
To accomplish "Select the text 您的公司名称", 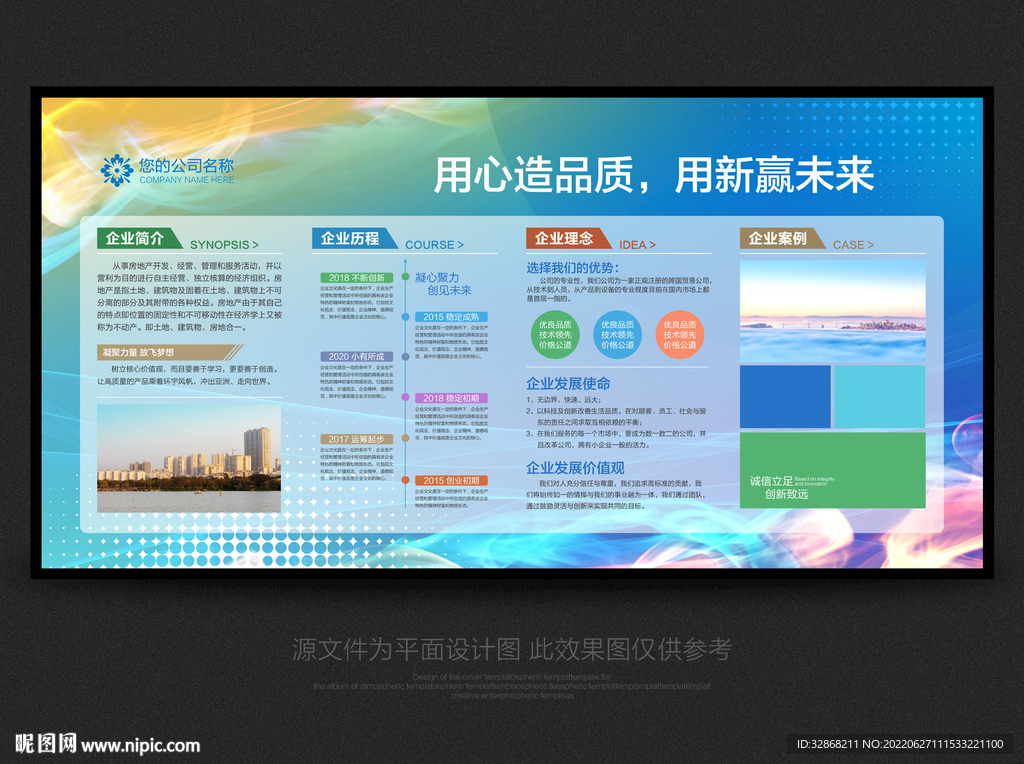I will coord(186,165).
